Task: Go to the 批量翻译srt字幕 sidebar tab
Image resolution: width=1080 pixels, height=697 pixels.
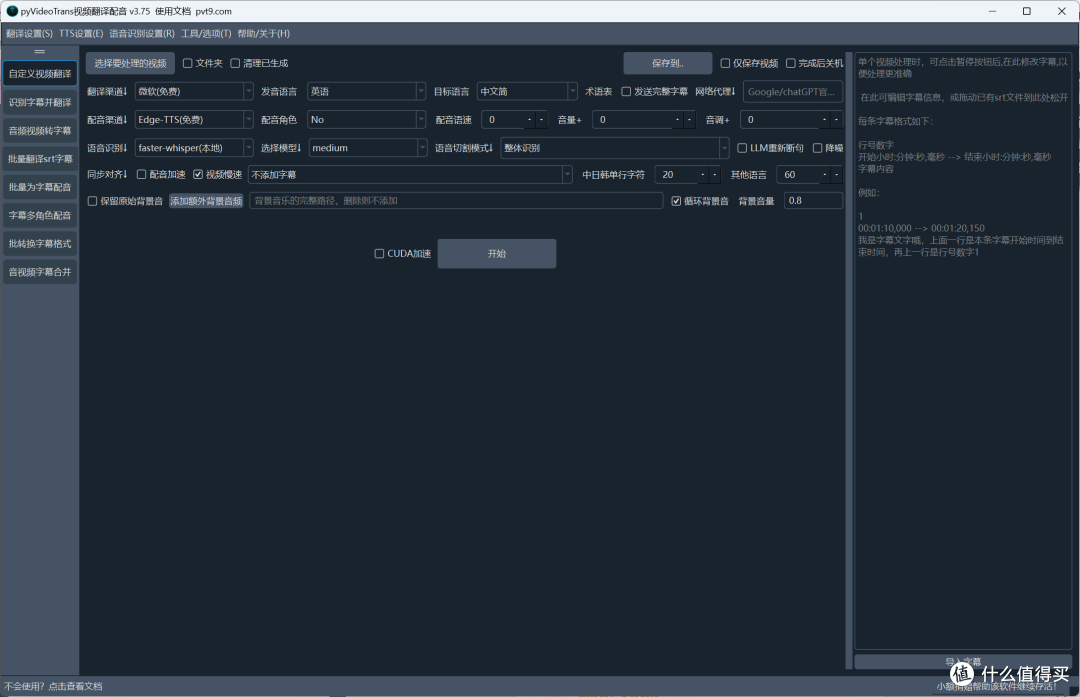Action: tap(40, 158)
